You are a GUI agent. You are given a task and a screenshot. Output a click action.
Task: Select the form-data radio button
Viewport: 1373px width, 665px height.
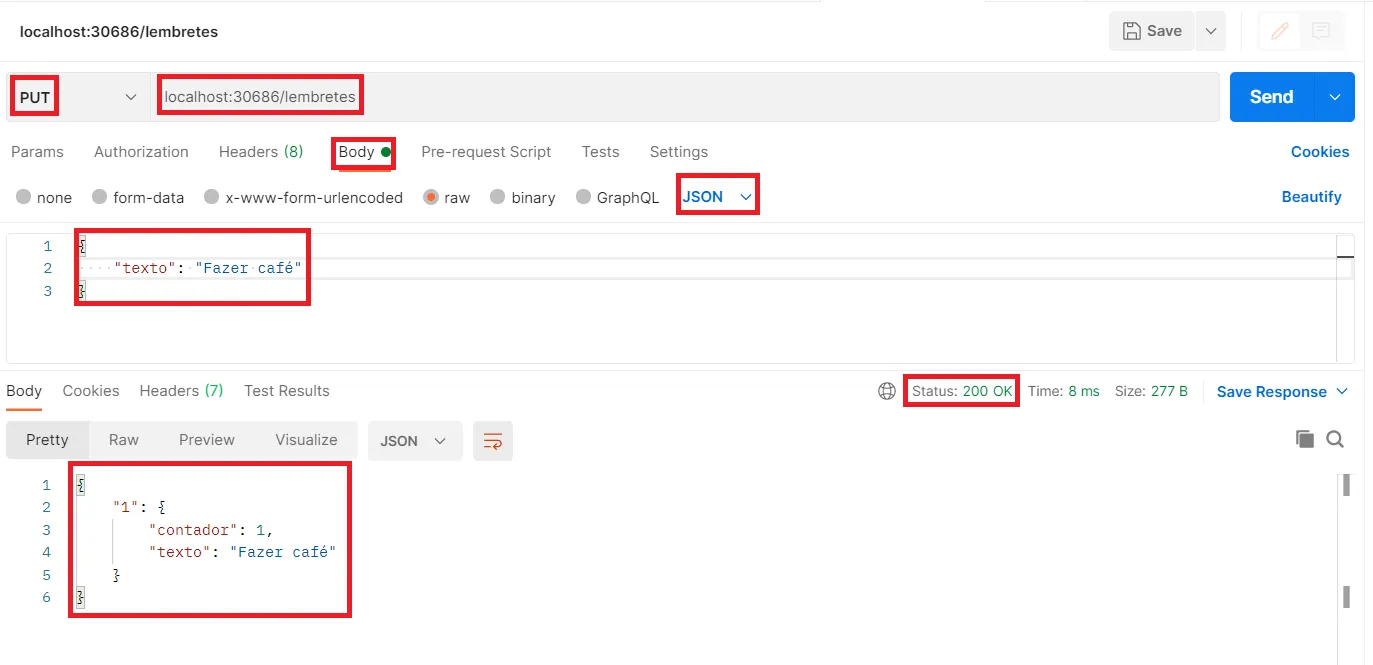click(x=100, y=197)
